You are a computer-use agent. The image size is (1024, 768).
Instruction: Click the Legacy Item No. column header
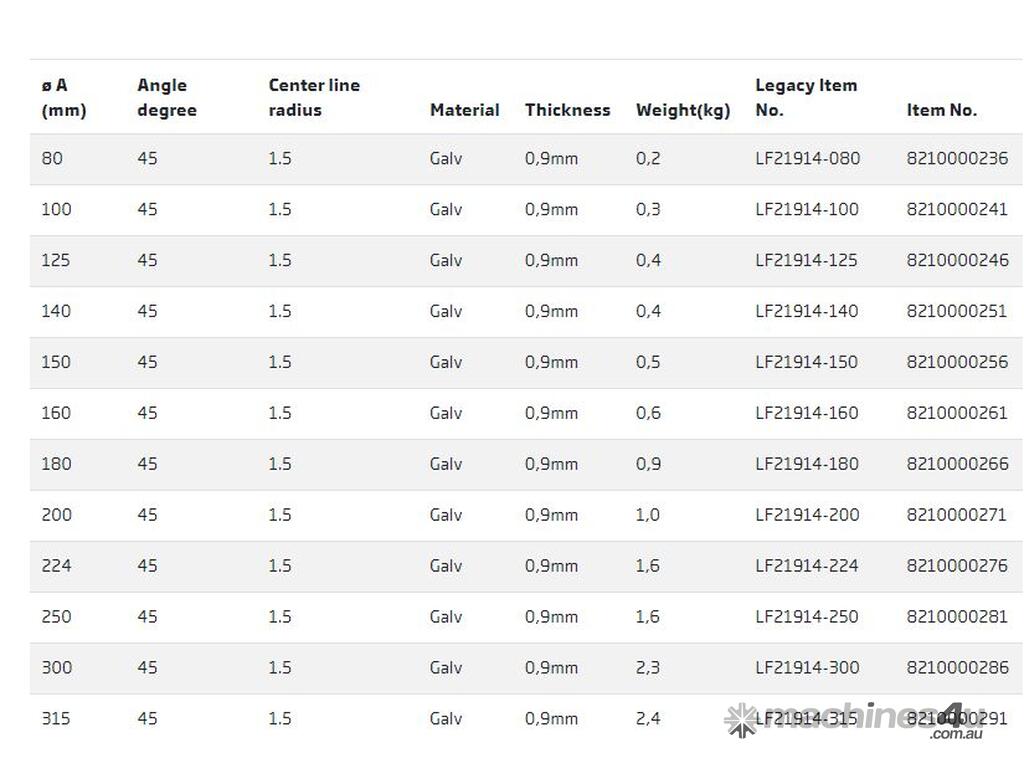pyautogui.click(x=805, y=97)
